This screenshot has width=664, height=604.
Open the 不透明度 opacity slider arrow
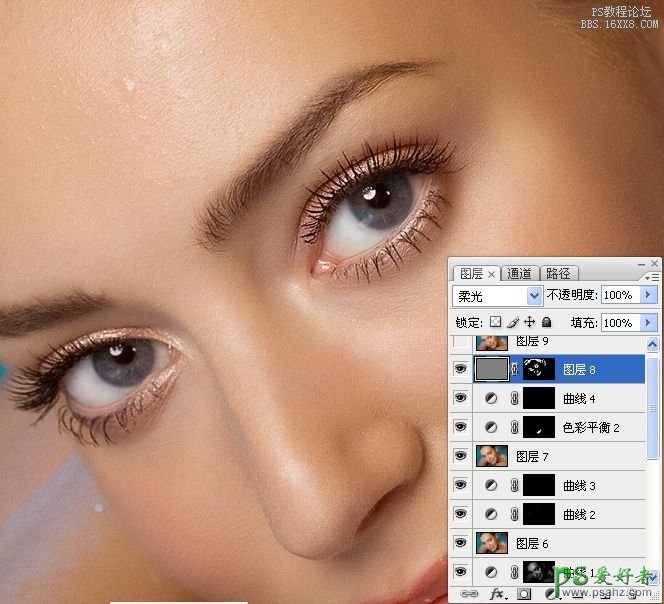click(649, 295)
